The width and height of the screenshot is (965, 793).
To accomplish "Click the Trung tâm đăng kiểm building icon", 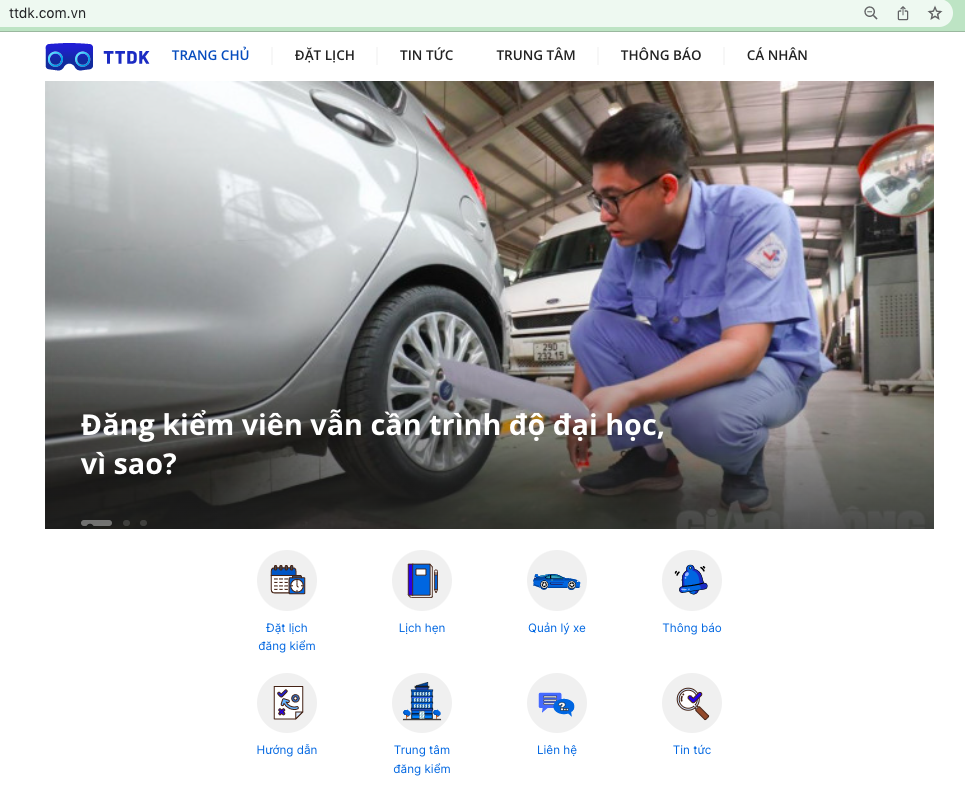I will tap(422, 702).
